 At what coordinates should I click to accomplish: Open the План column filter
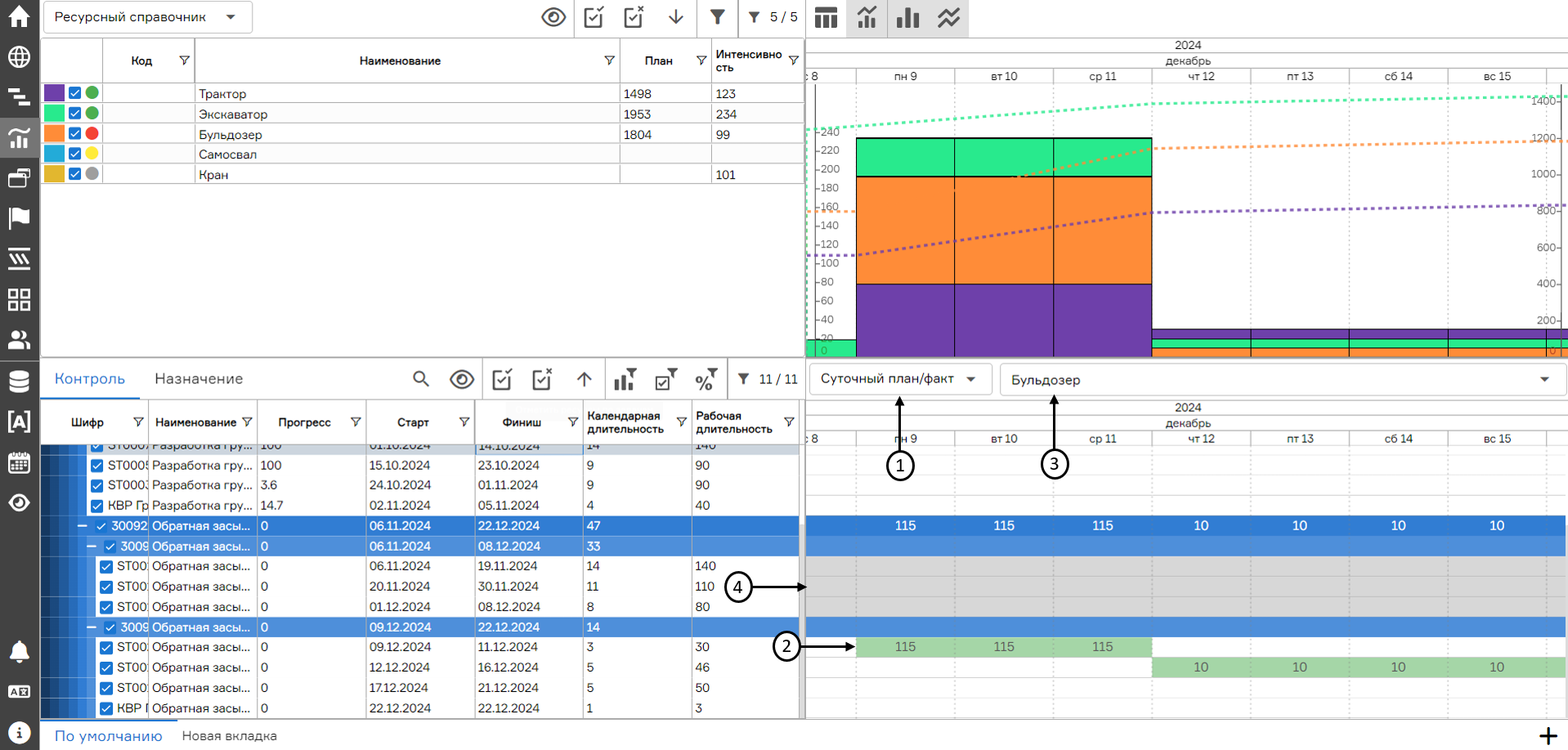(x=701, y=60)
